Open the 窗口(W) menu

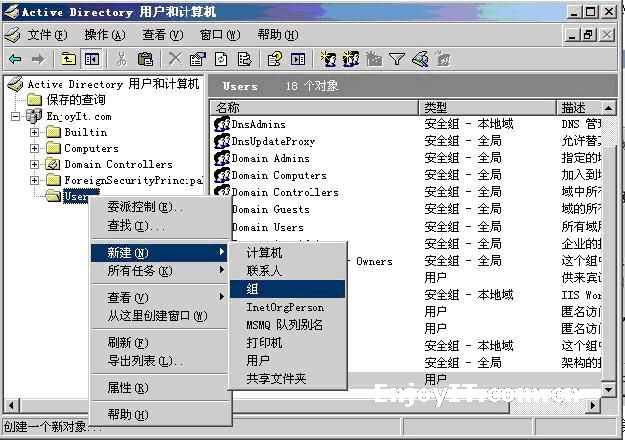pyautogui.click(x=220, y=35)
